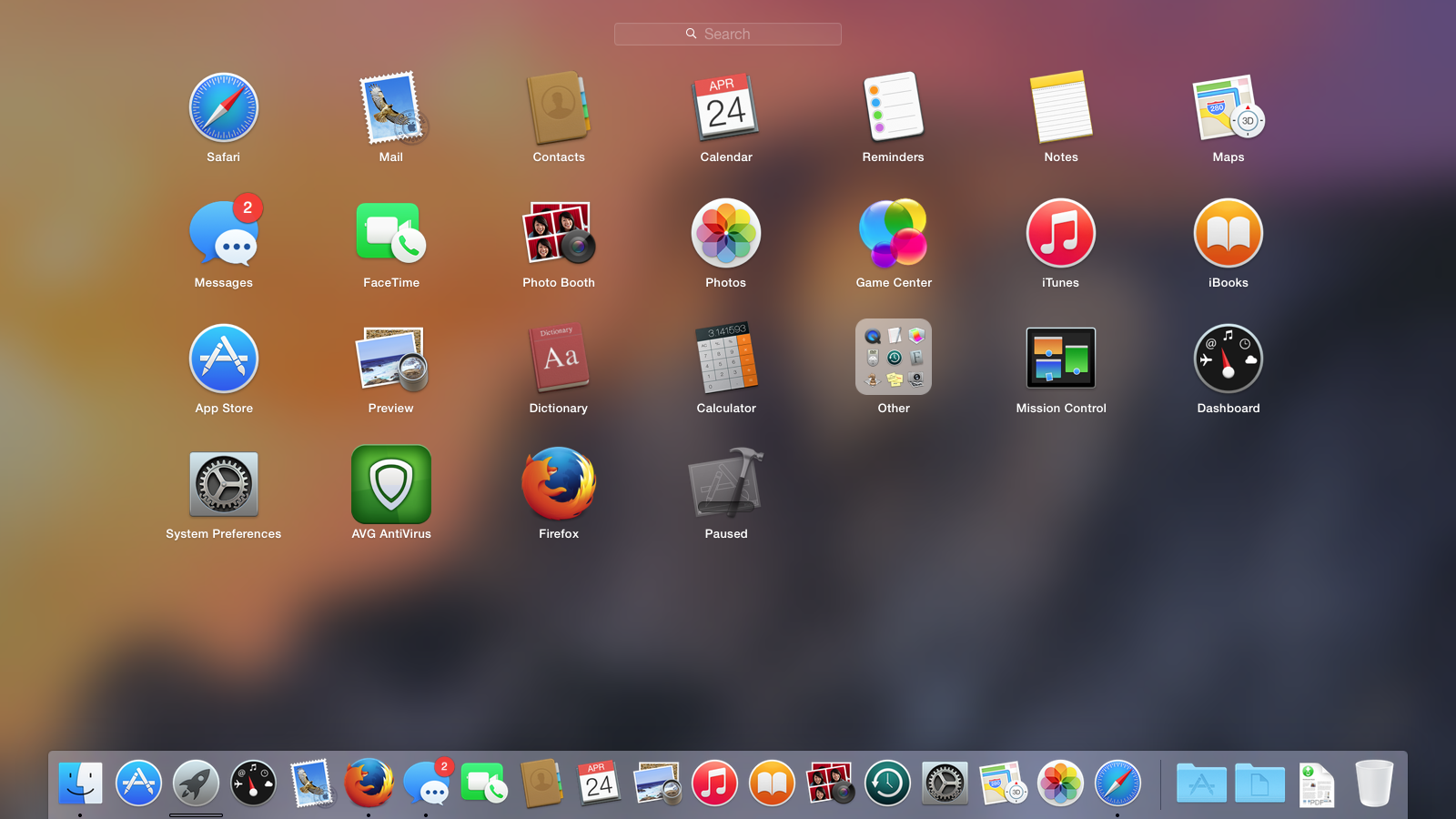Open App Store from the Launchpad grid

click(x=224, y=359)
